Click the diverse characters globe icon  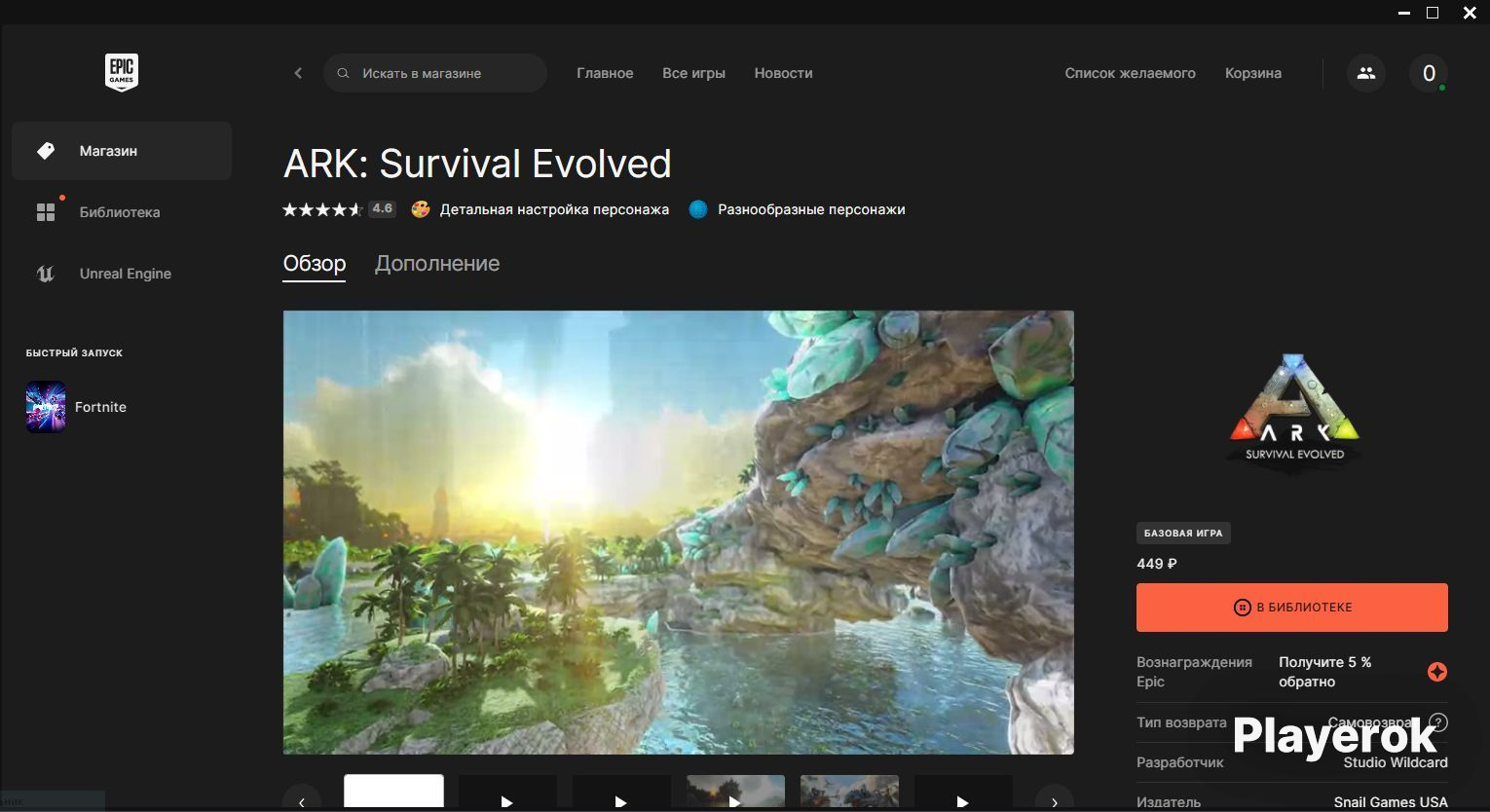tap(698, 209)
